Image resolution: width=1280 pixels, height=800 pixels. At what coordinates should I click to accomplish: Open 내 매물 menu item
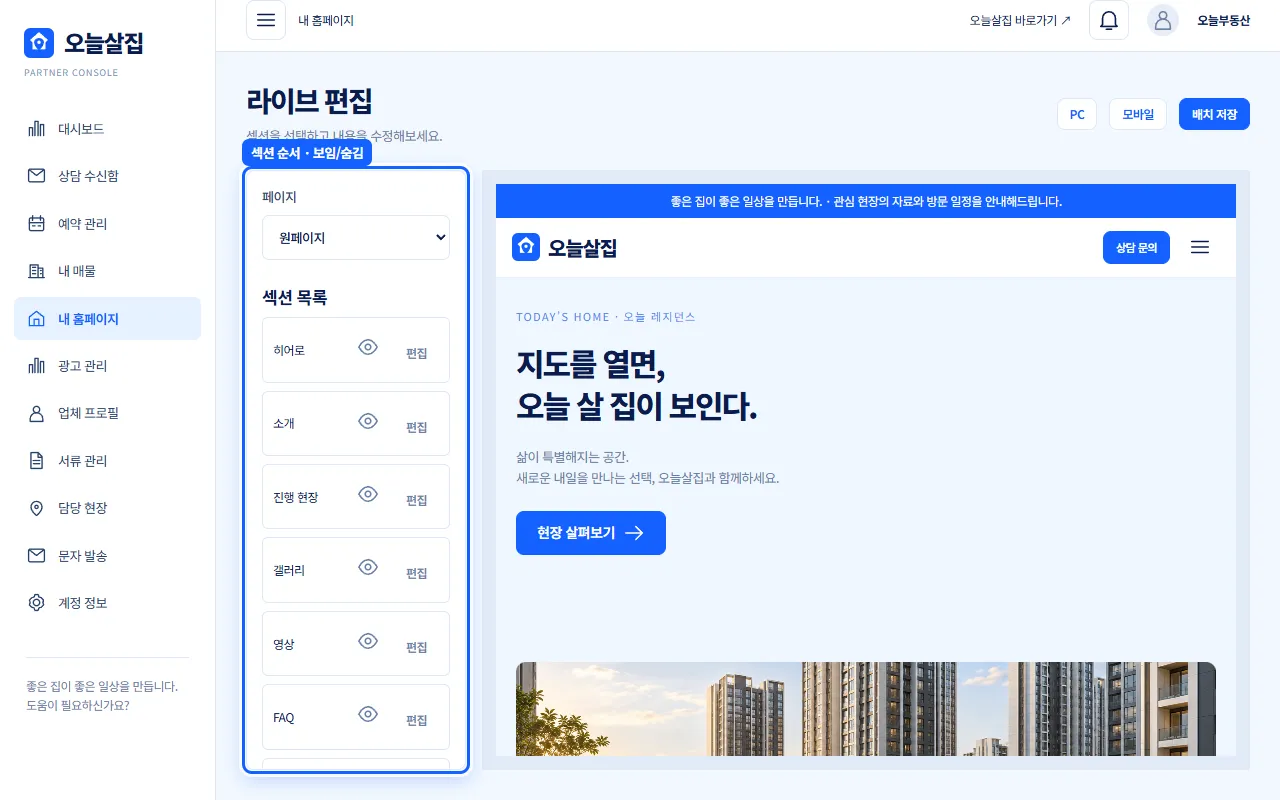[107, 271]
